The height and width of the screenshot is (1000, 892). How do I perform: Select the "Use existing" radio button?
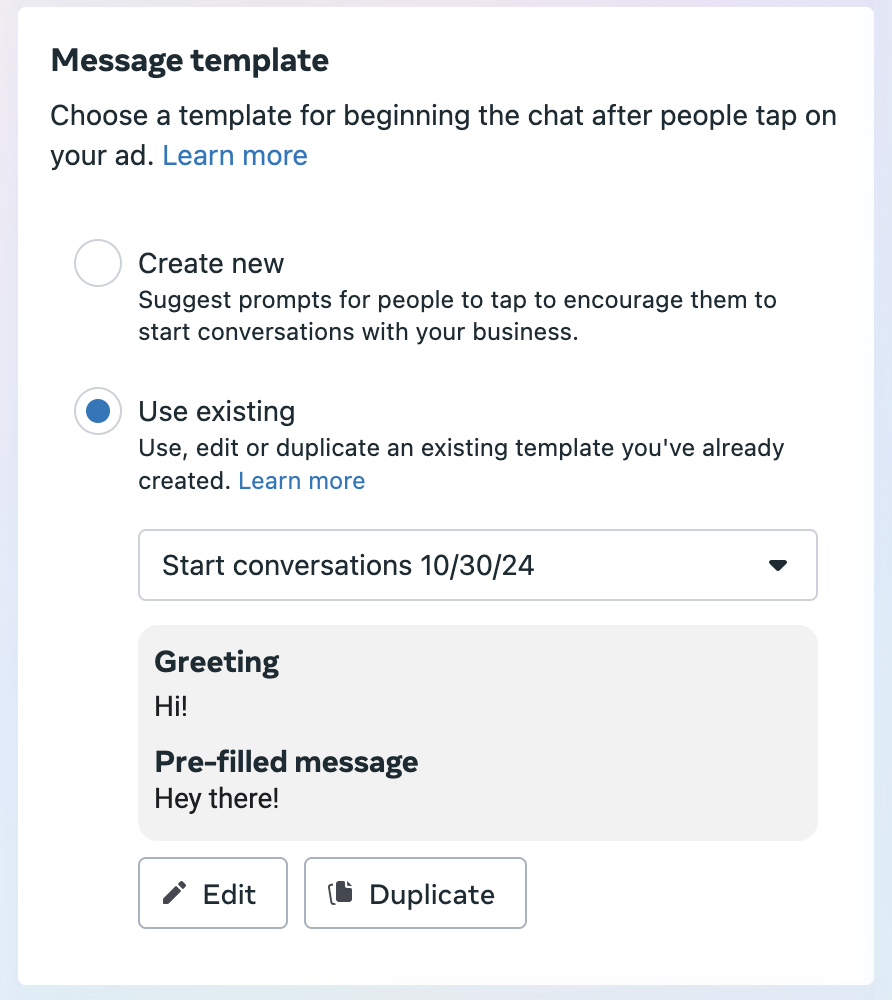point(98,412)
